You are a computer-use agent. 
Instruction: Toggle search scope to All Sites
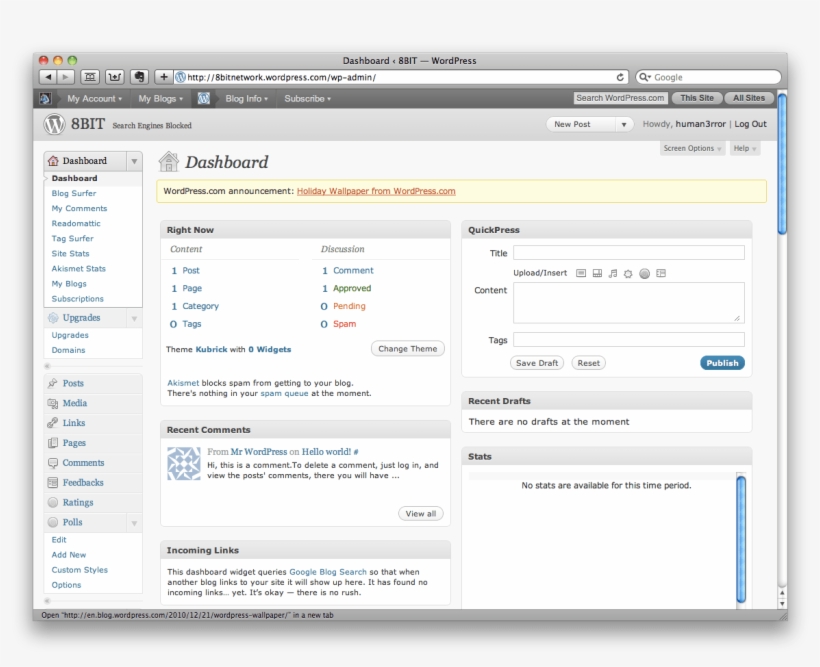coord(748,98)
